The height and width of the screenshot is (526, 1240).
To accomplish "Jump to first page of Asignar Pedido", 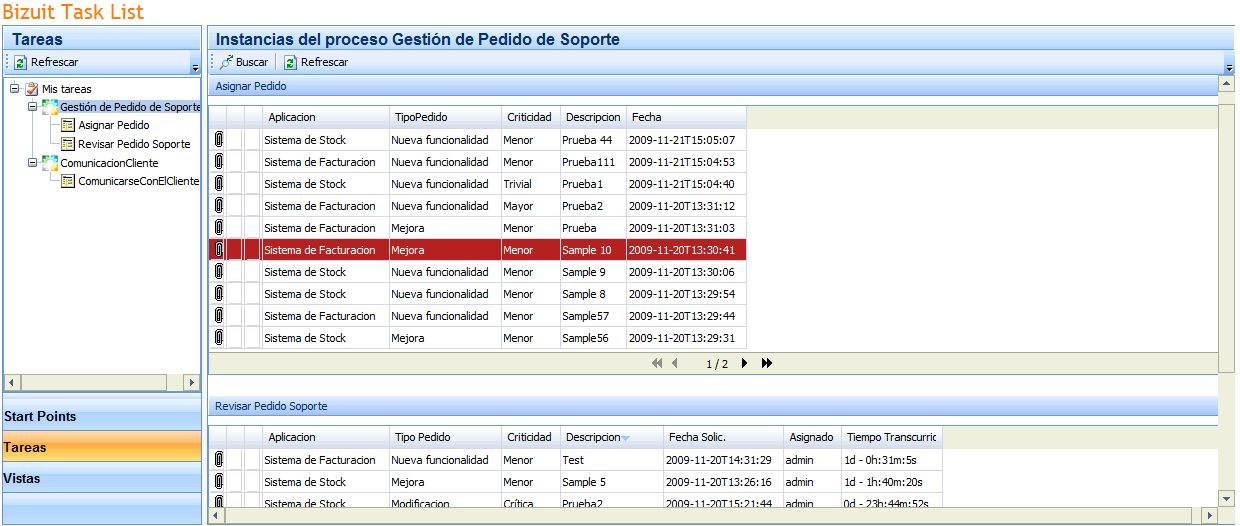I will point(656,364).
